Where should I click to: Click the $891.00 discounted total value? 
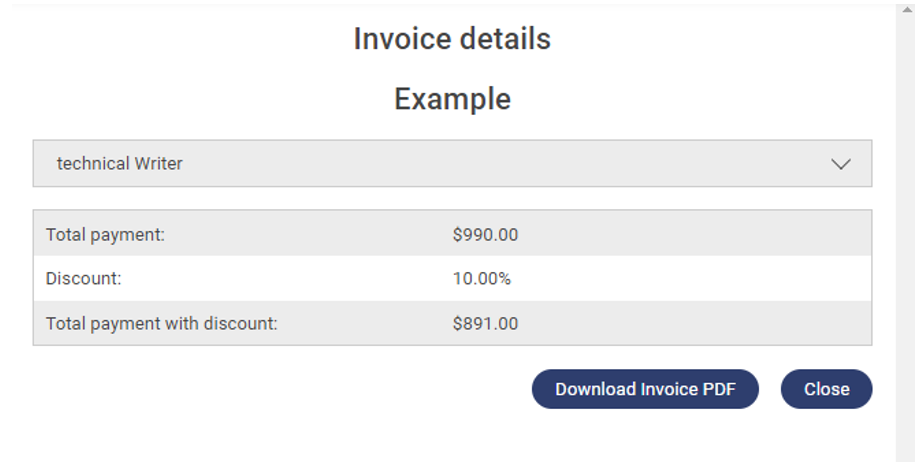tap(485, 324)
